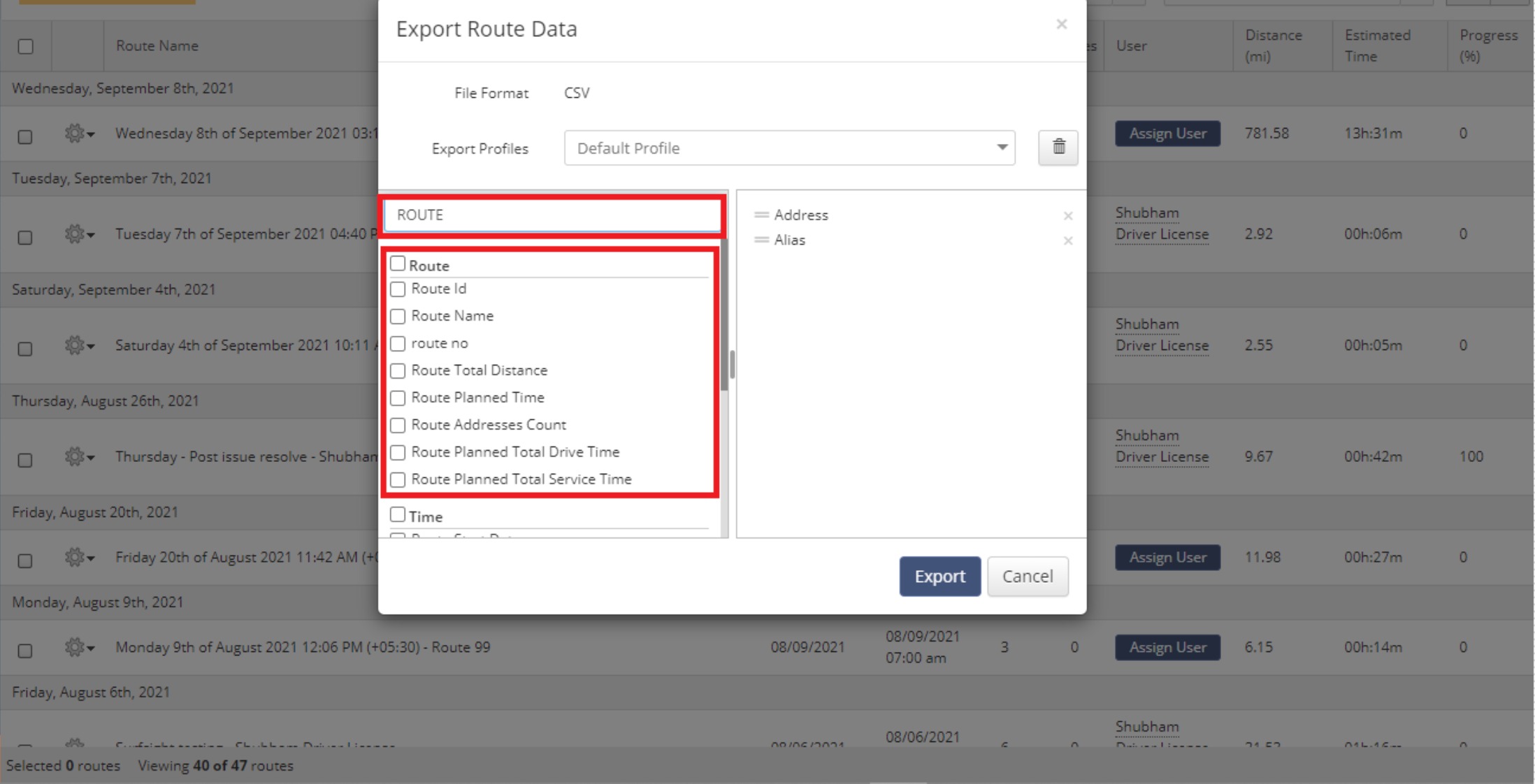Assign user to 6.15 mi route
The height and width of the screenshot is (784, 1535).
(x=1167, y=648)
